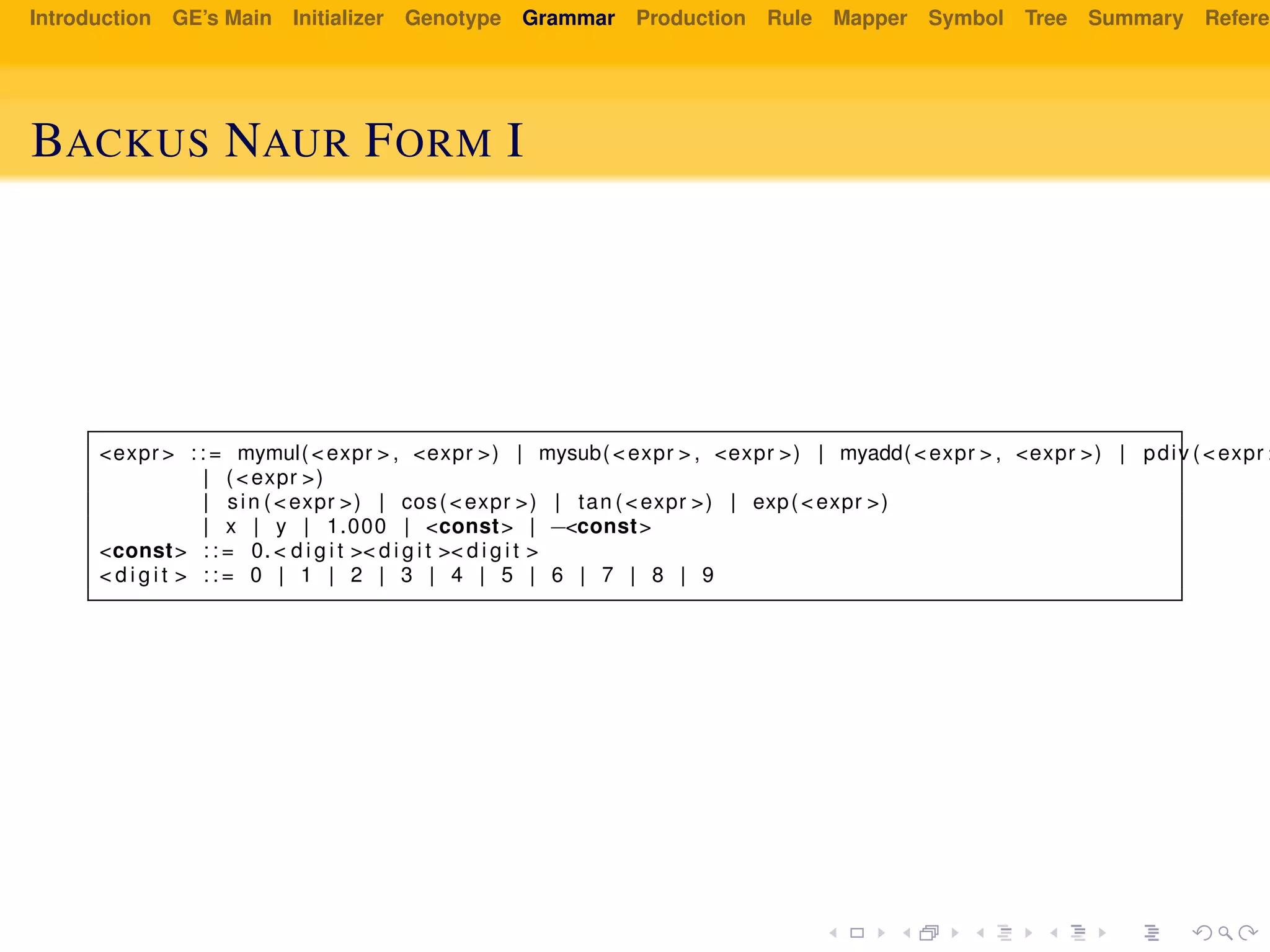Go to the Summary section

(1135, 19)
